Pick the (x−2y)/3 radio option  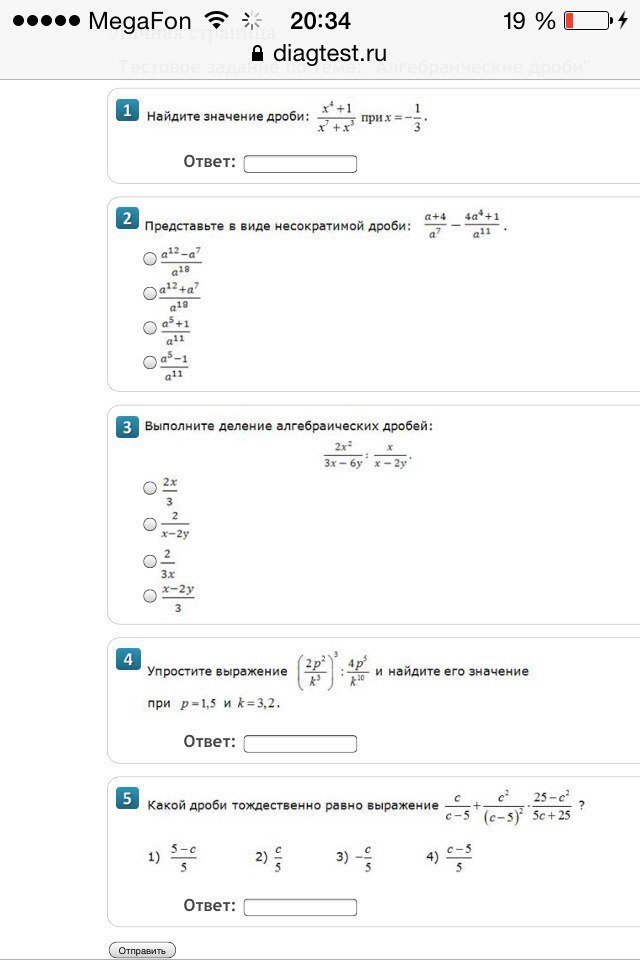[x=150, y=595]
